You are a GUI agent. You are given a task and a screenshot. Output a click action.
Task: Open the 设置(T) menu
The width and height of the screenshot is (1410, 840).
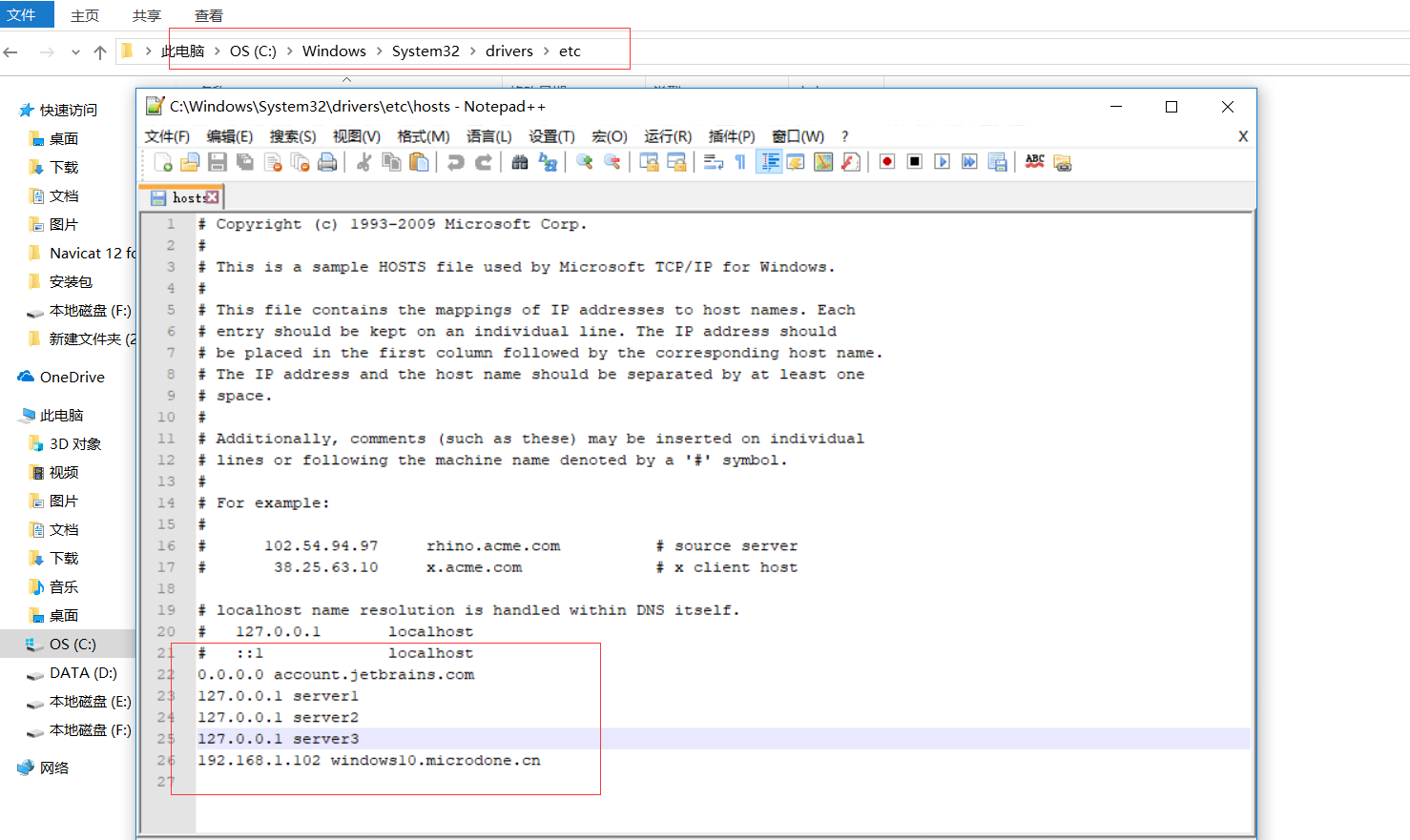point(551,136)
